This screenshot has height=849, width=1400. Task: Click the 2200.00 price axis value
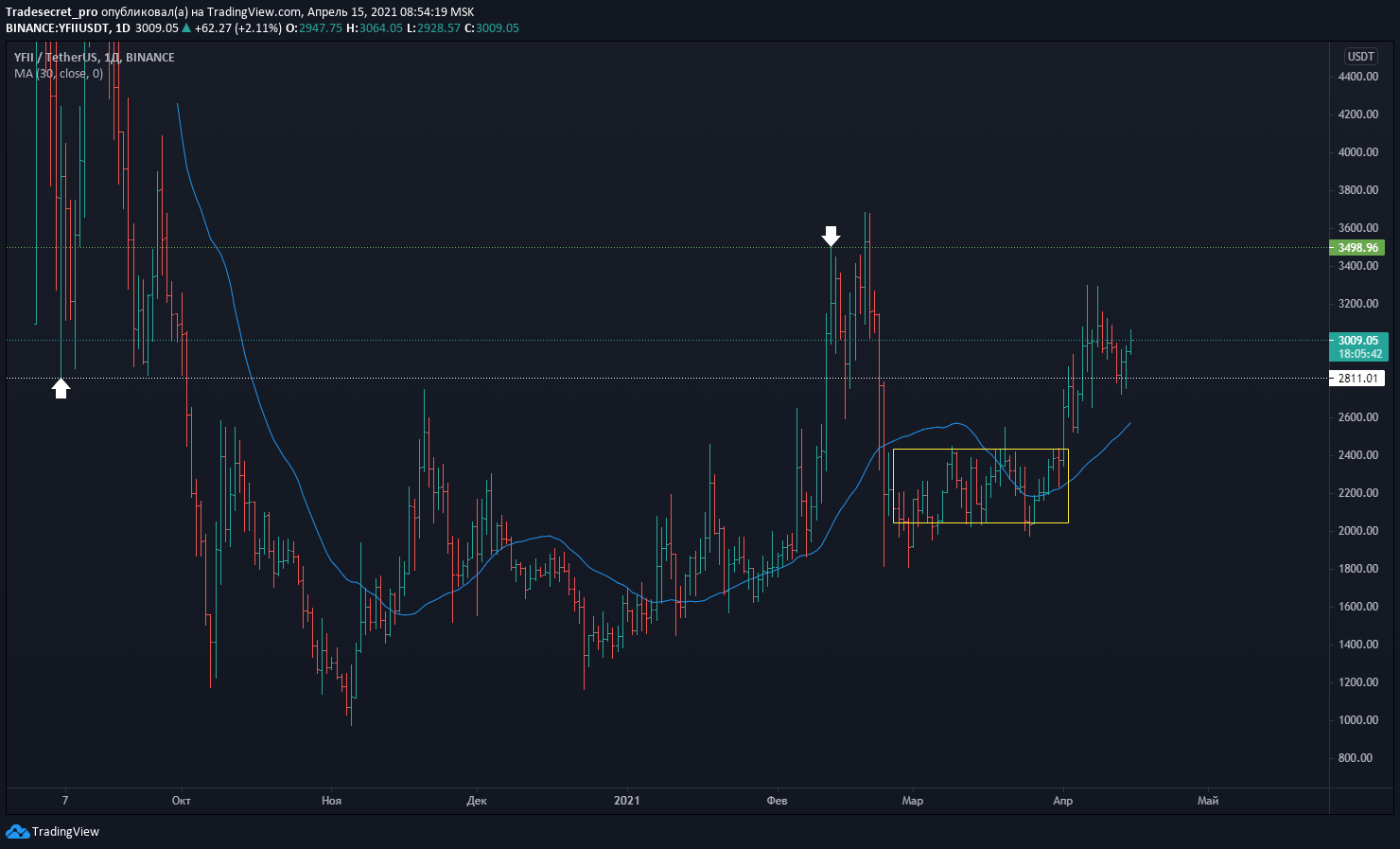pos(1358,493)
